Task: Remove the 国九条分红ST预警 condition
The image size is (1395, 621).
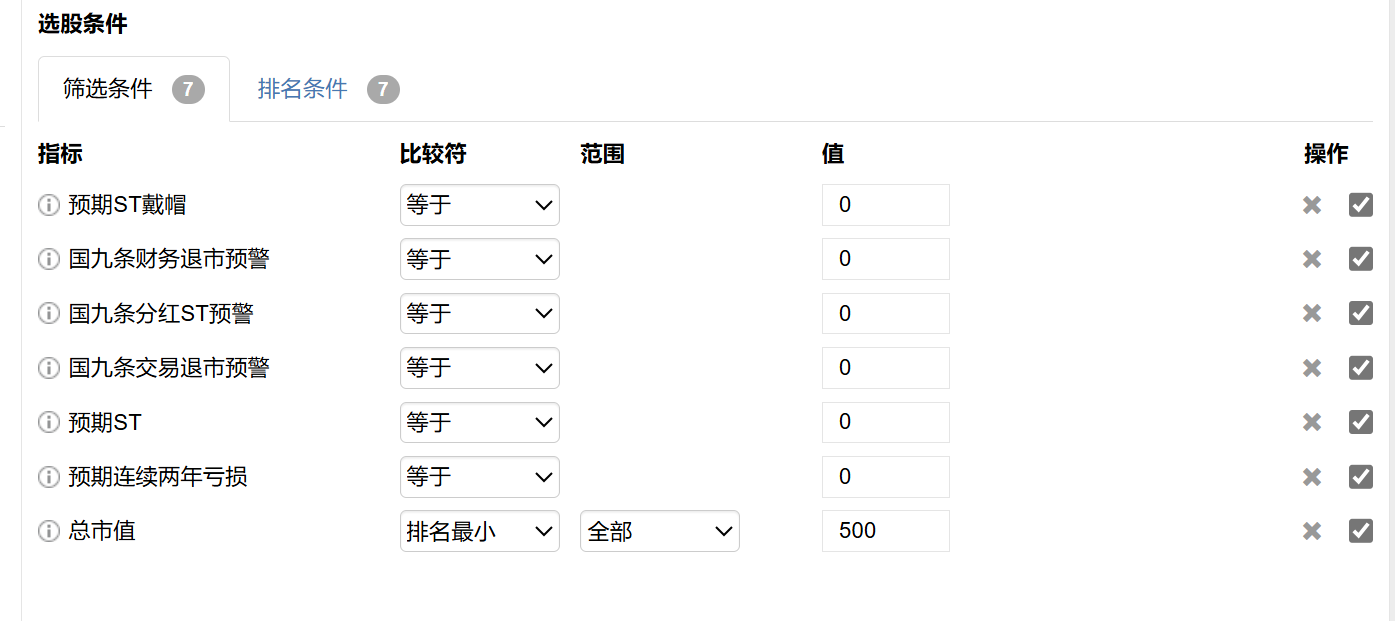Action: (1312, 314)
